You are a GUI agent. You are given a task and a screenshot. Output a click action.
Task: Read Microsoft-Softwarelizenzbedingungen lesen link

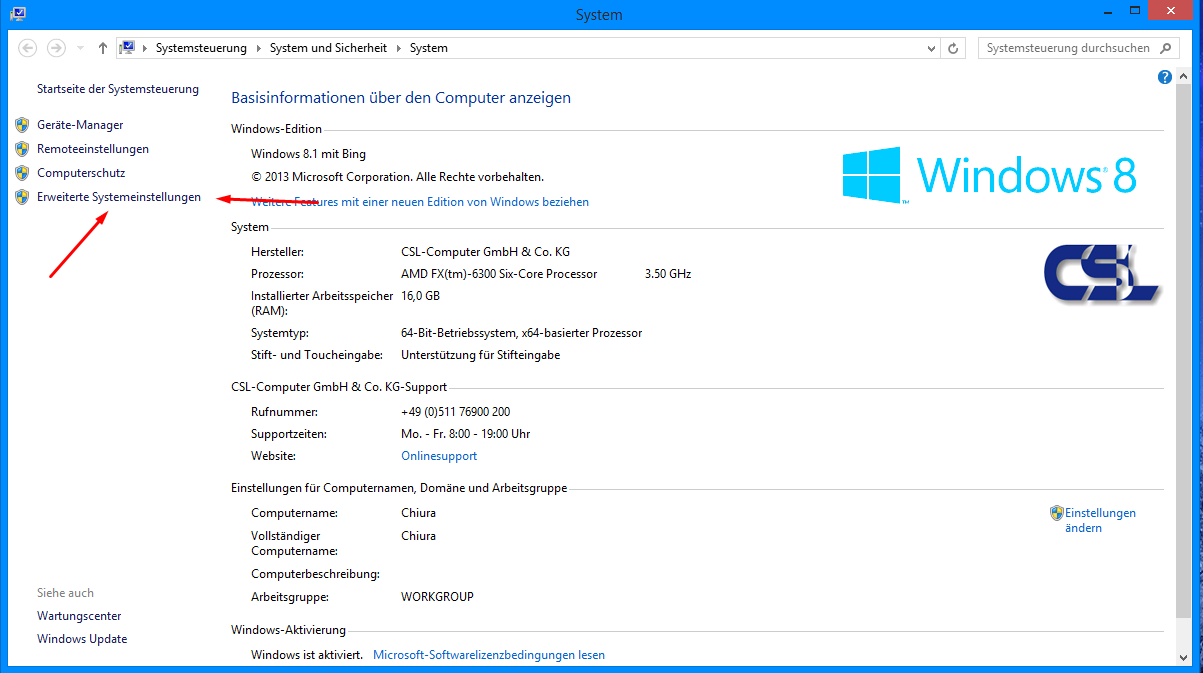(x=489, y=655)
